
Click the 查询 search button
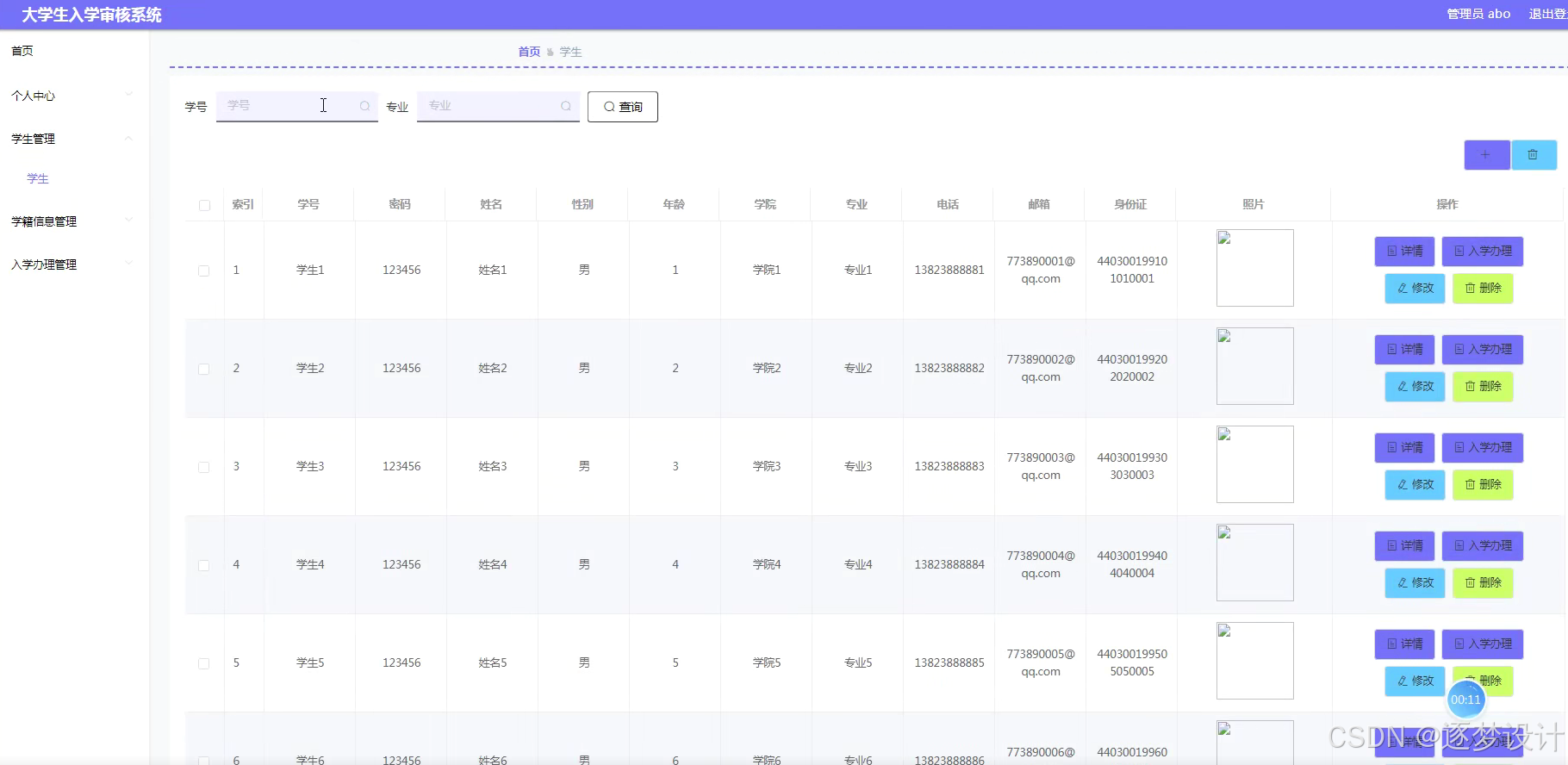(x=623, y=107)
